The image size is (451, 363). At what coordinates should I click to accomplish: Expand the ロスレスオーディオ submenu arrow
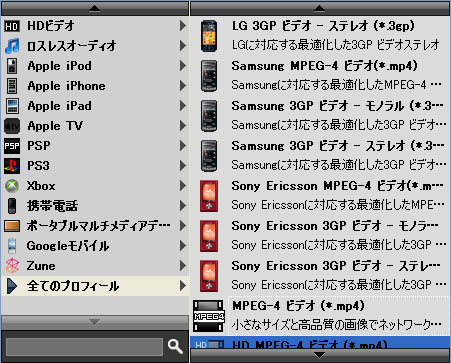183,46
